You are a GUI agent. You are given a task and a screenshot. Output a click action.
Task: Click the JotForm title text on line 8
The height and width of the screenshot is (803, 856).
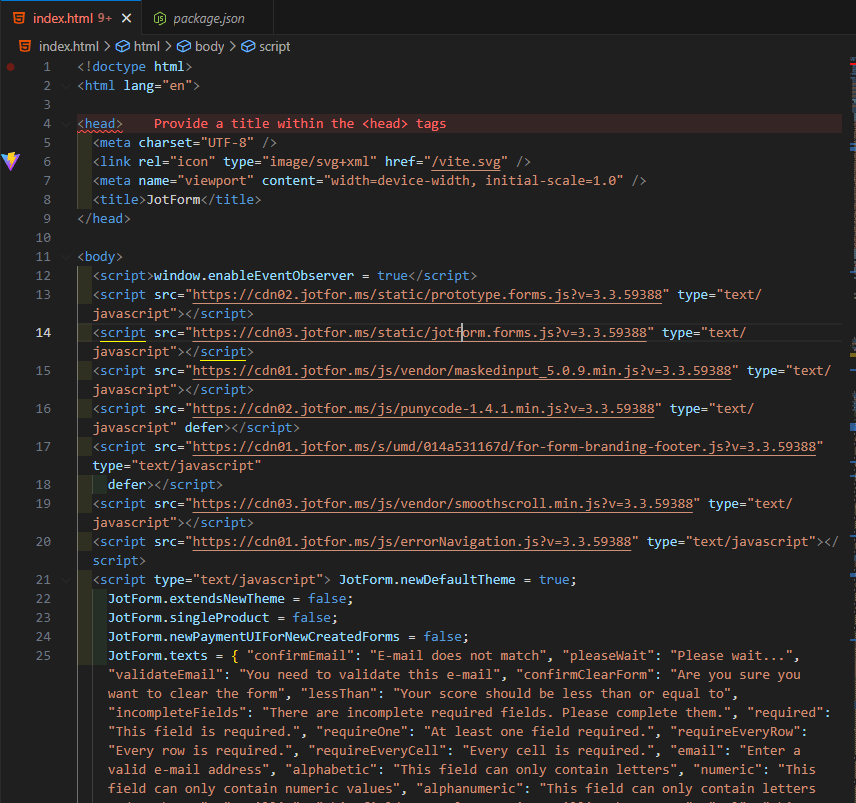tap(173, 200)
